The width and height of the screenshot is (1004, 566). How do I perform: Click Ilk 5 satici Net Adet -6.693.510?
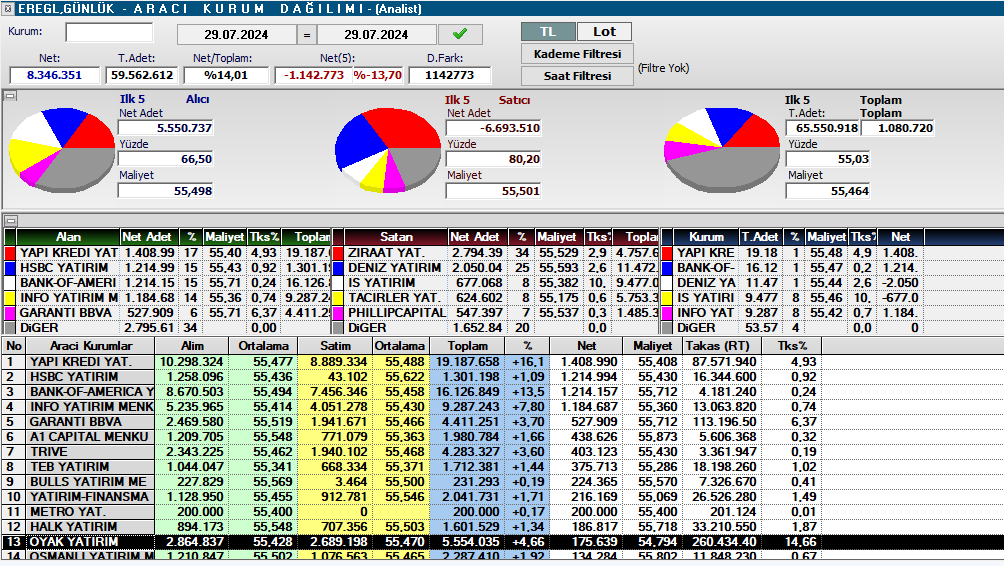click(x=494, y=128)
